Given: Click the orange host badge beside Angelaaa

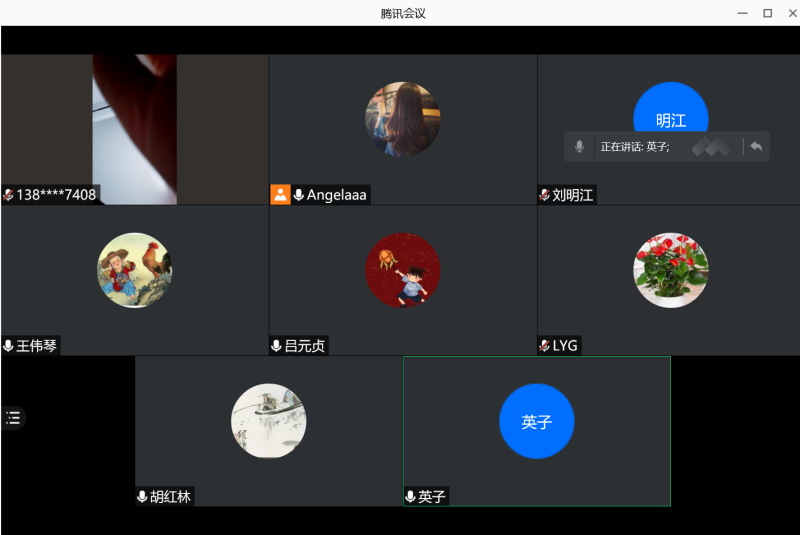Looking at the screenshot, I should tap(280, 194).
